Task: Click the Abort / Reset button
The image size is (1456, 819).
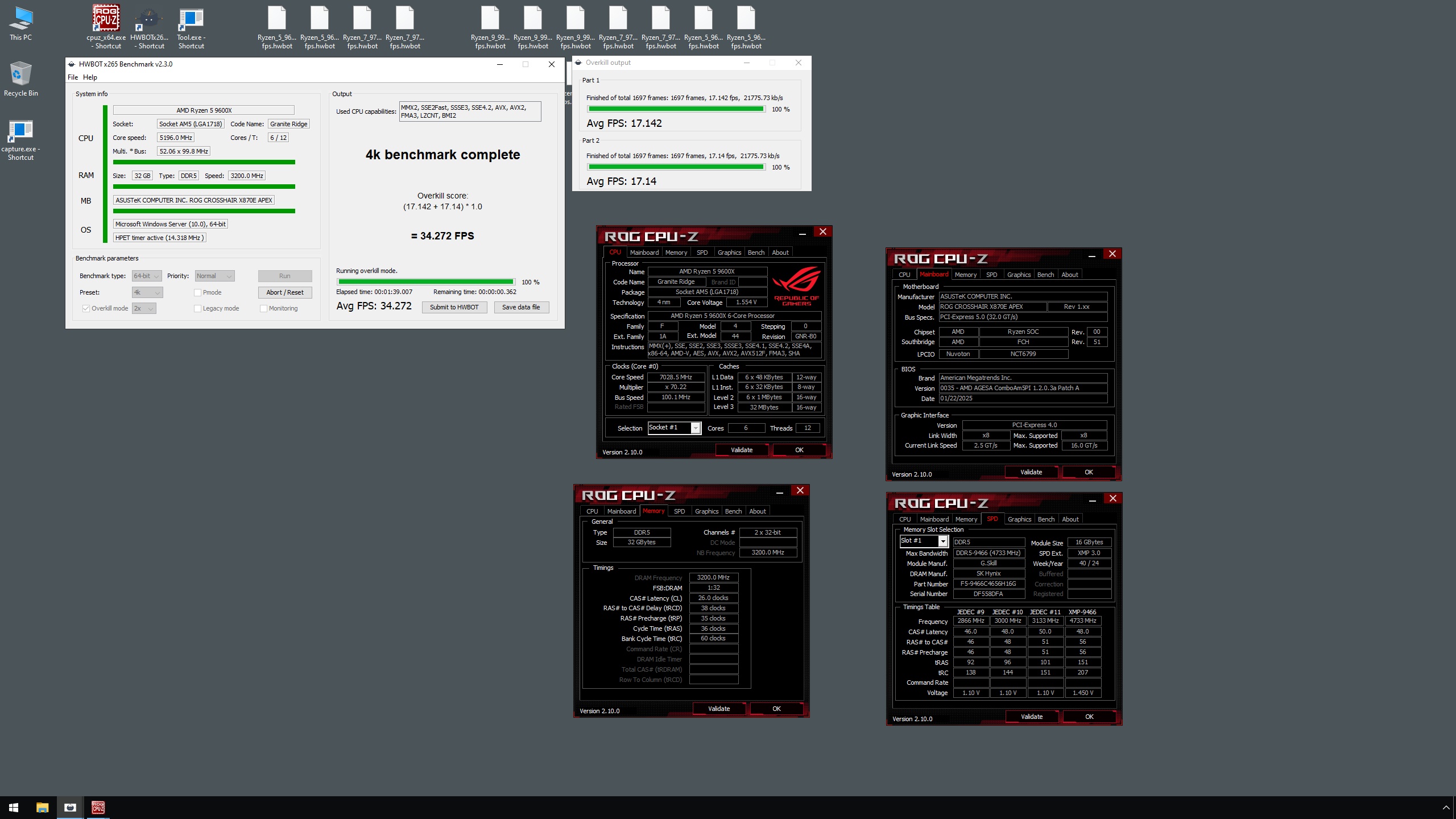Action: click(285, 293)
